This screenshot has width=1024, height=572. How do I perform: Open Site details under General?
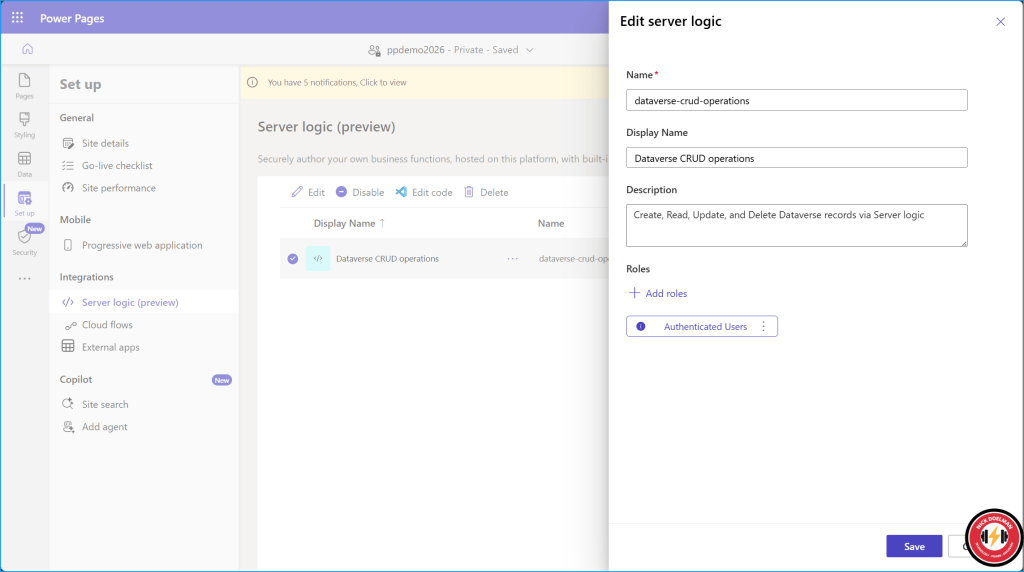(105, 143)
